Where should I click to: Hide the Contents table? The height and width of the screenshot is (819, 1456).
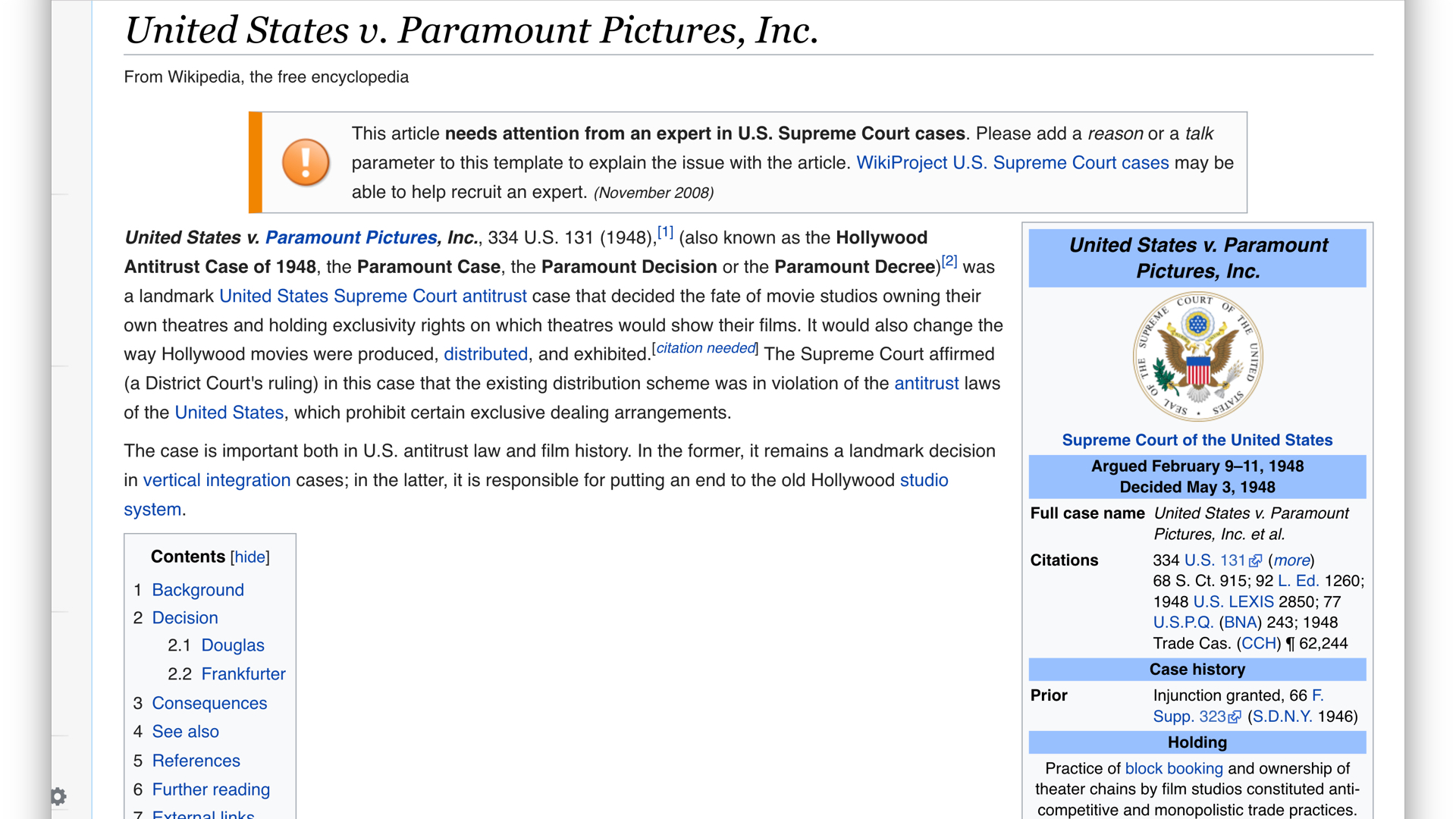click(x=249, y=557)
